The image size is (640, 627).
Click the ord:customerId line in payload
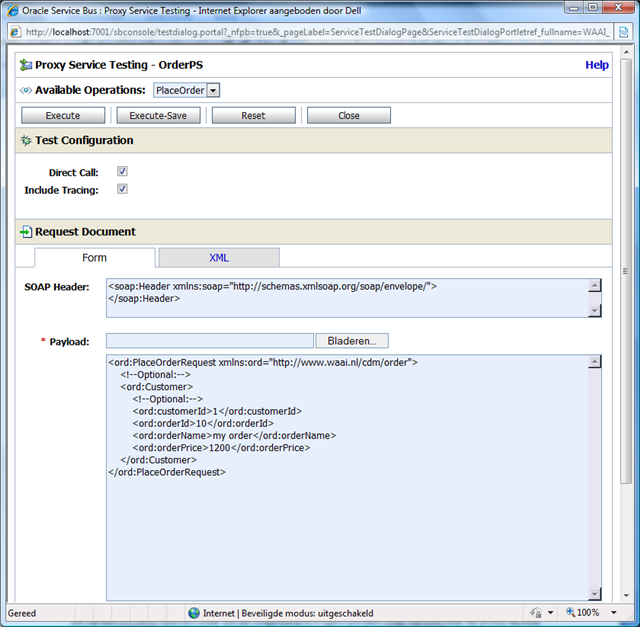point(217,411)
